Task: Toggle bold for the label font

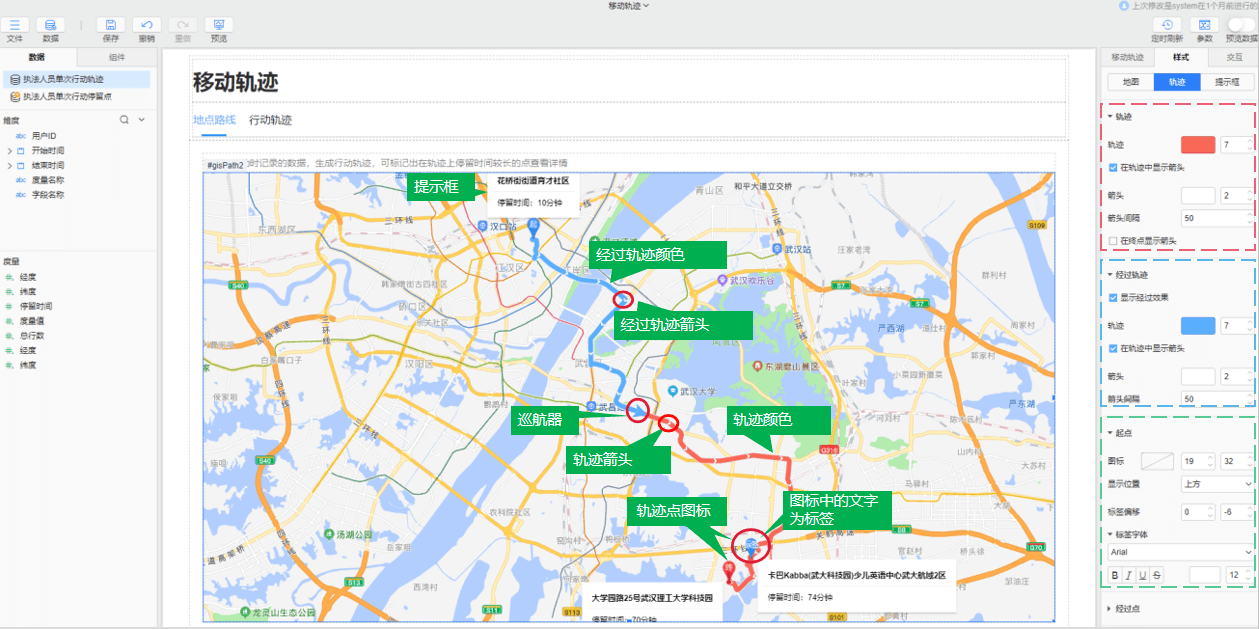Action: click(1115, 575)
